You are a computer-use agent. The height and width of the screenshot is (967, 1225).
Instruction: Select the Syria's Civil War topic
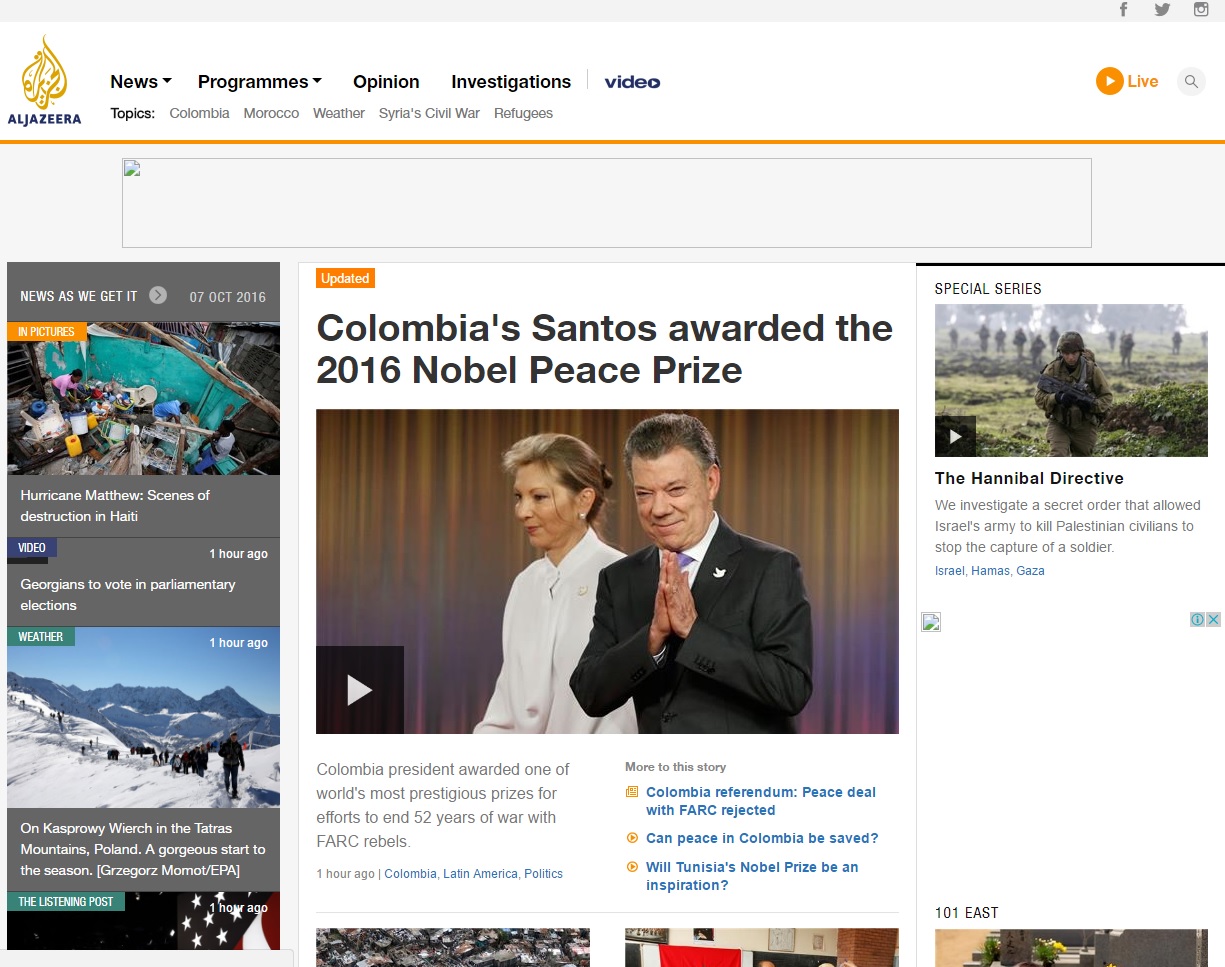click(x=429, y=113)
